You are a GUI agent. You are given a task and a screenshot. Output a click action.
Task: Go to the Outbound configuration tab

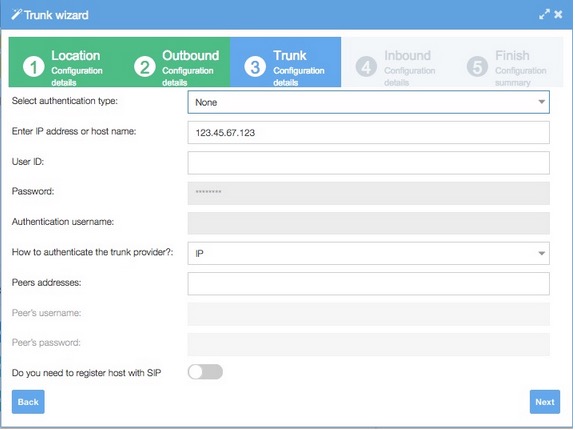click(175, 62)
